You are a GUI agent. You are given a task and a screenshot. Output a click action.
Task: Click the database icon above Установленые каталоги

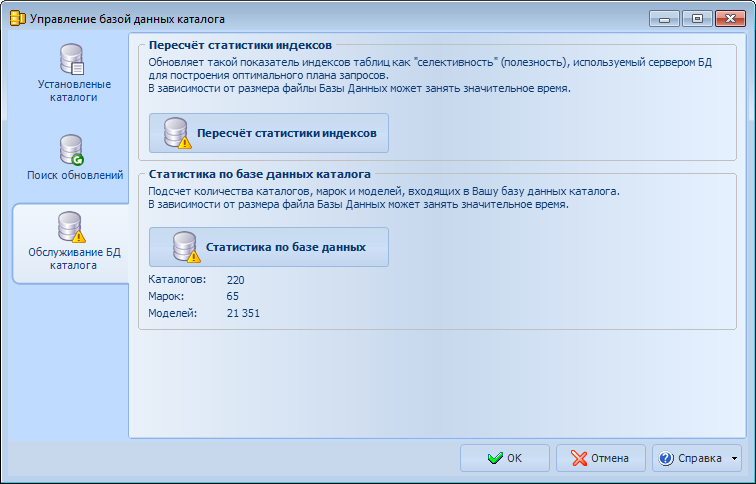point(71,59)
